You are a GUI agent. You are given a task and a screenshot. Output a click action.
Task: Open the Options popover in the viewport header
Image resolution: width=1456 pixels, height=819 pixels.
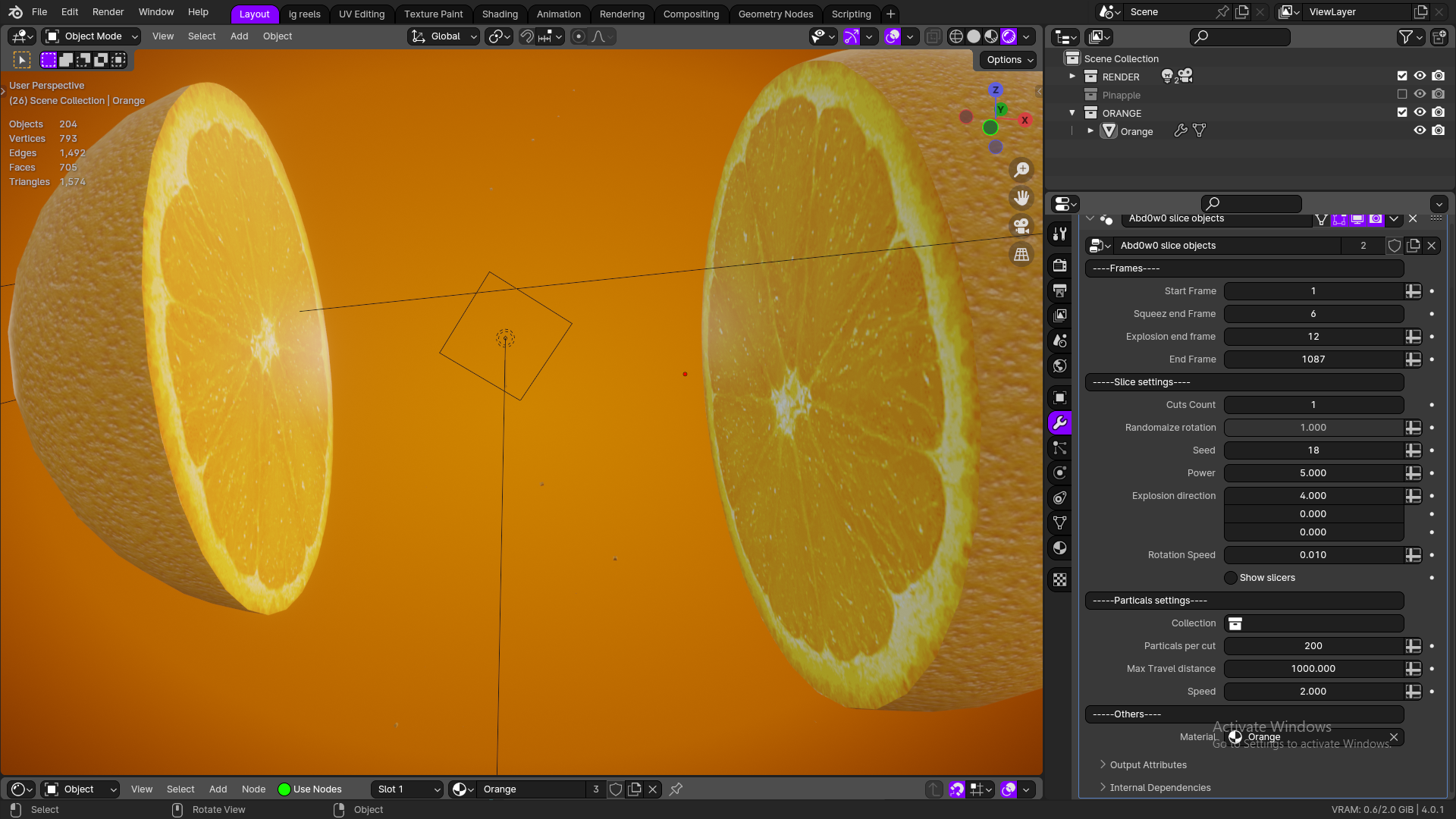coord(1006,60)
